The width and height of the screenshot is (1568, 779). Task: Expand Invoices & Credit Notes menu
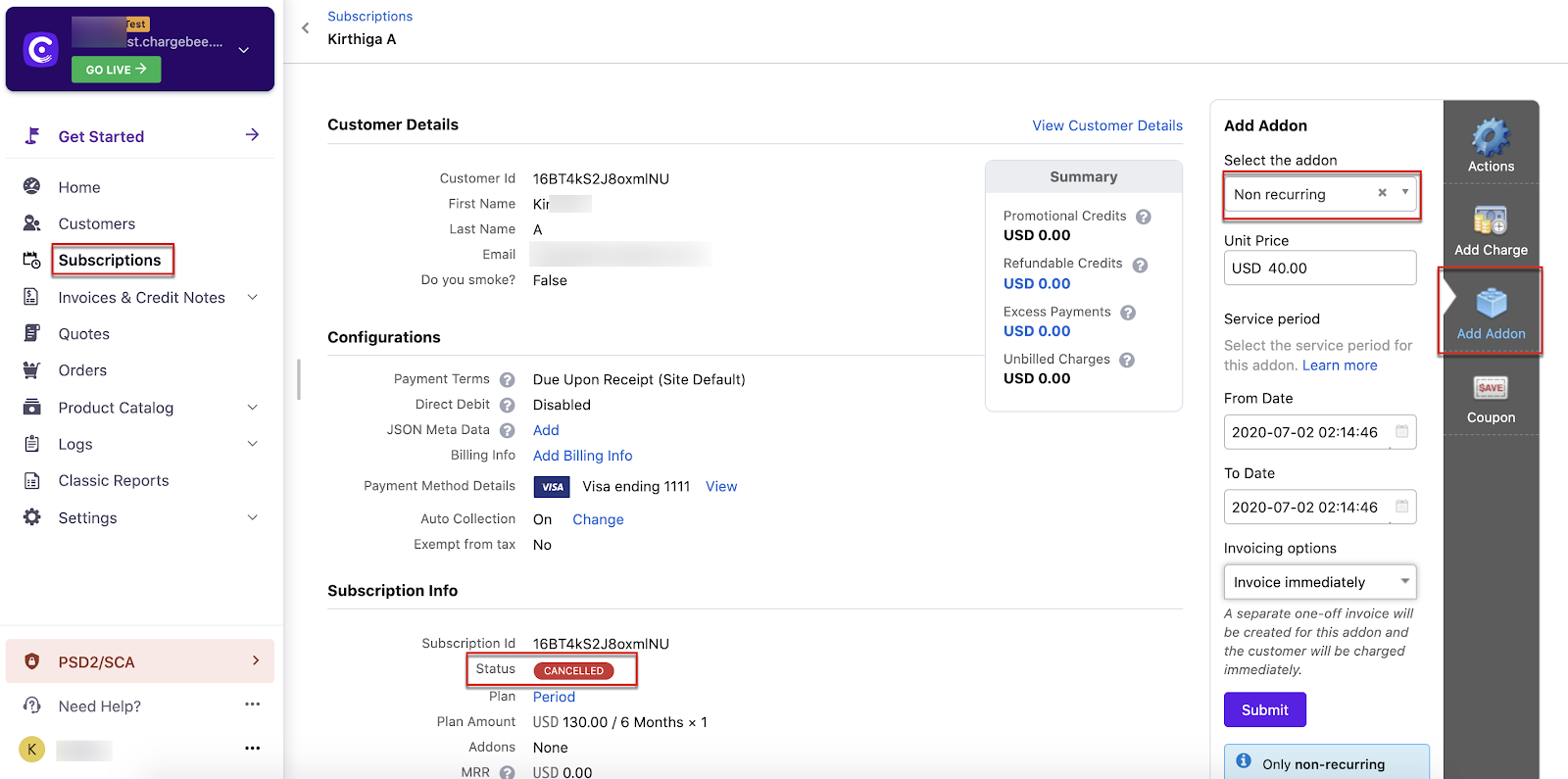(252, 297)
